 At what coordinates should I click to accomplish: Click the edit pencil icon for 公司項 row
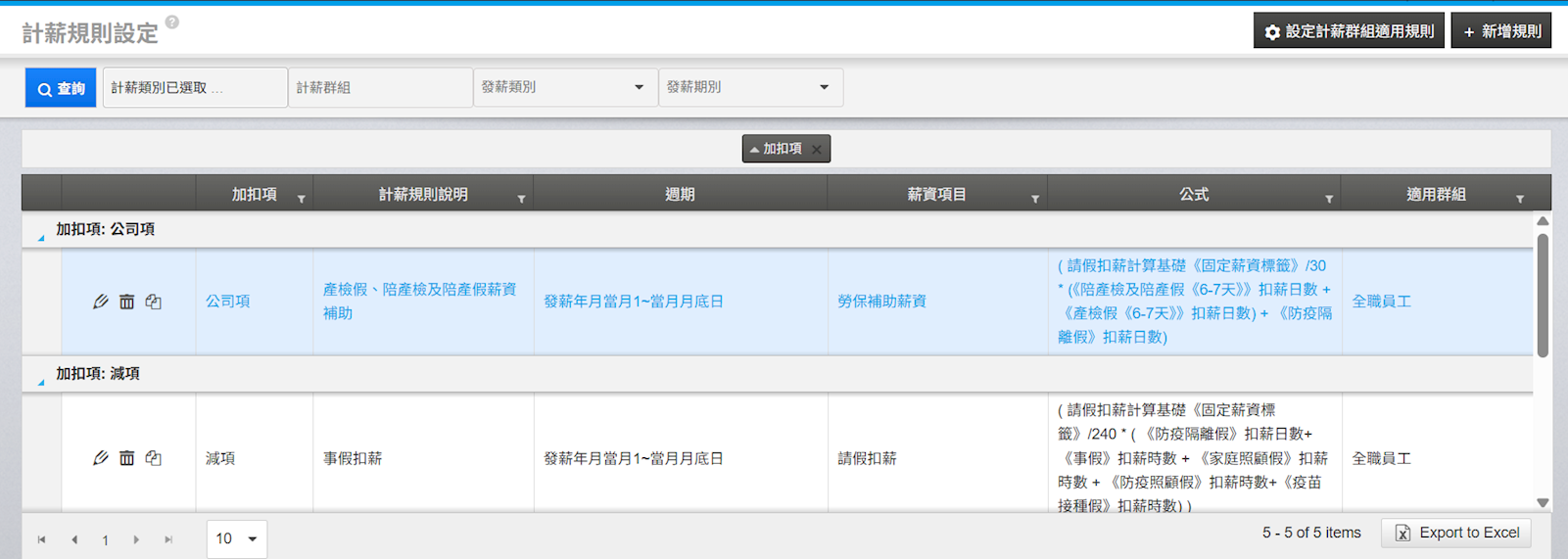tap(100, 302)
